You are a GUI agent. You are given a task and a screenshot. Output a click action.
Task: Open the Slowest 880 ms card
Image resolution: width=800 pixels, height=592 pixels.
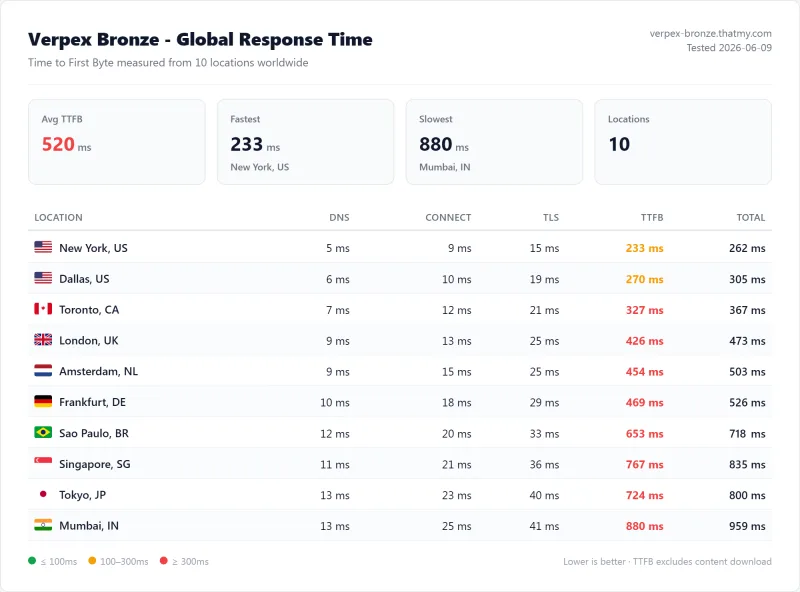pyautogui.click(x=494, y=142)
